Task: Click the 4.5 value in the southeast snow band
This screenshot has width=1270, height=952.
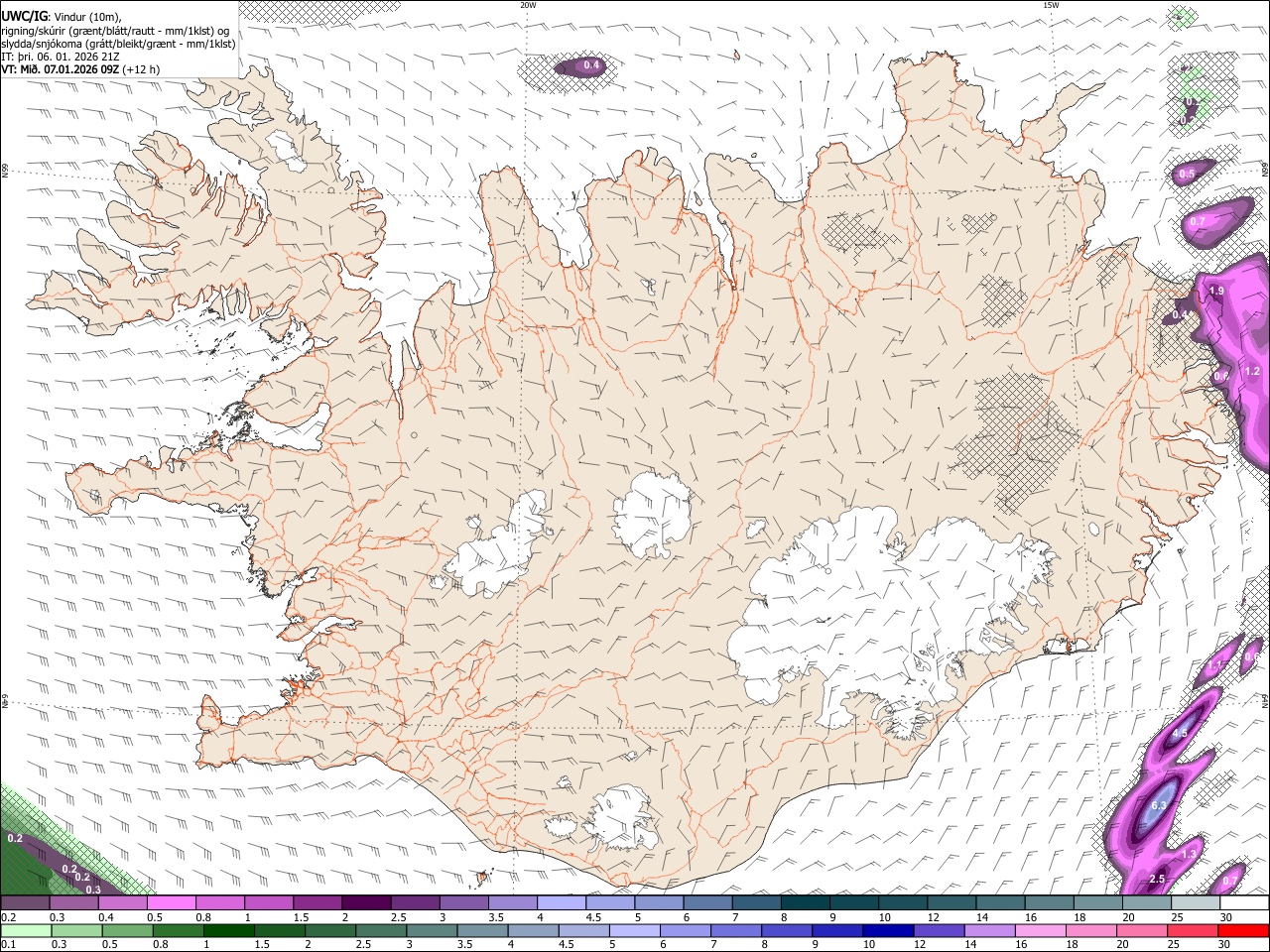Action: (1180, 733)
